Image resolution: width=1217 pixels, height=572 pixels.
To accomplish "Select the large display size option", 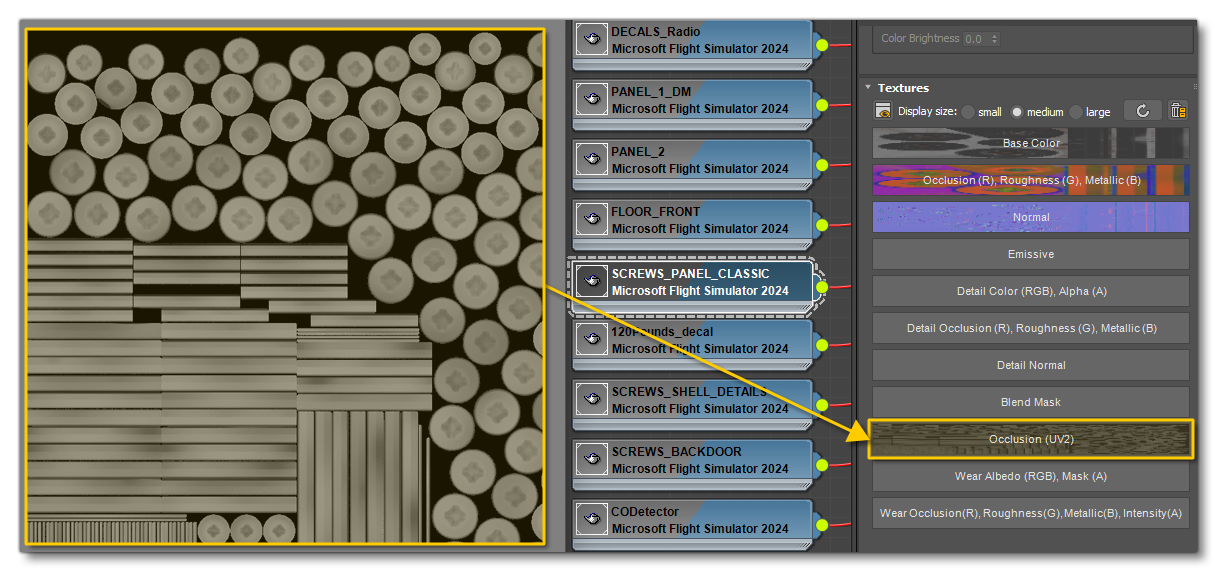I will (x=1076, y=112).
